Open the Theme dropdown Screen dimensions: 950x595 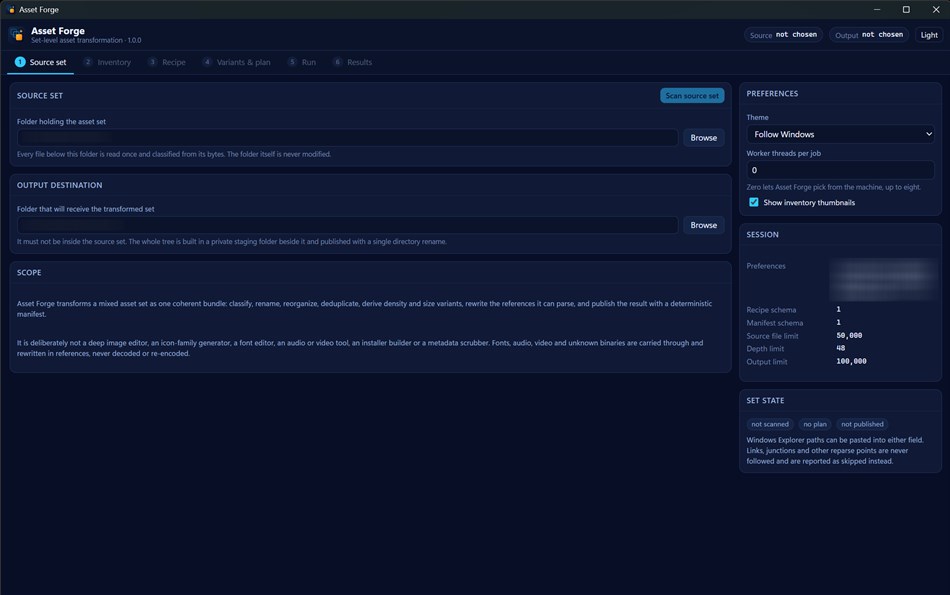coord(840,134)
